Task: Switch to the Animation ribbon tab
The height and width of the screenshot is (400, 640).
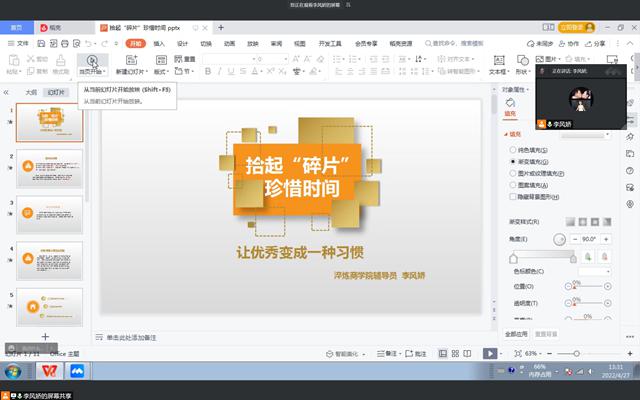Action: [x=229, y=43]
